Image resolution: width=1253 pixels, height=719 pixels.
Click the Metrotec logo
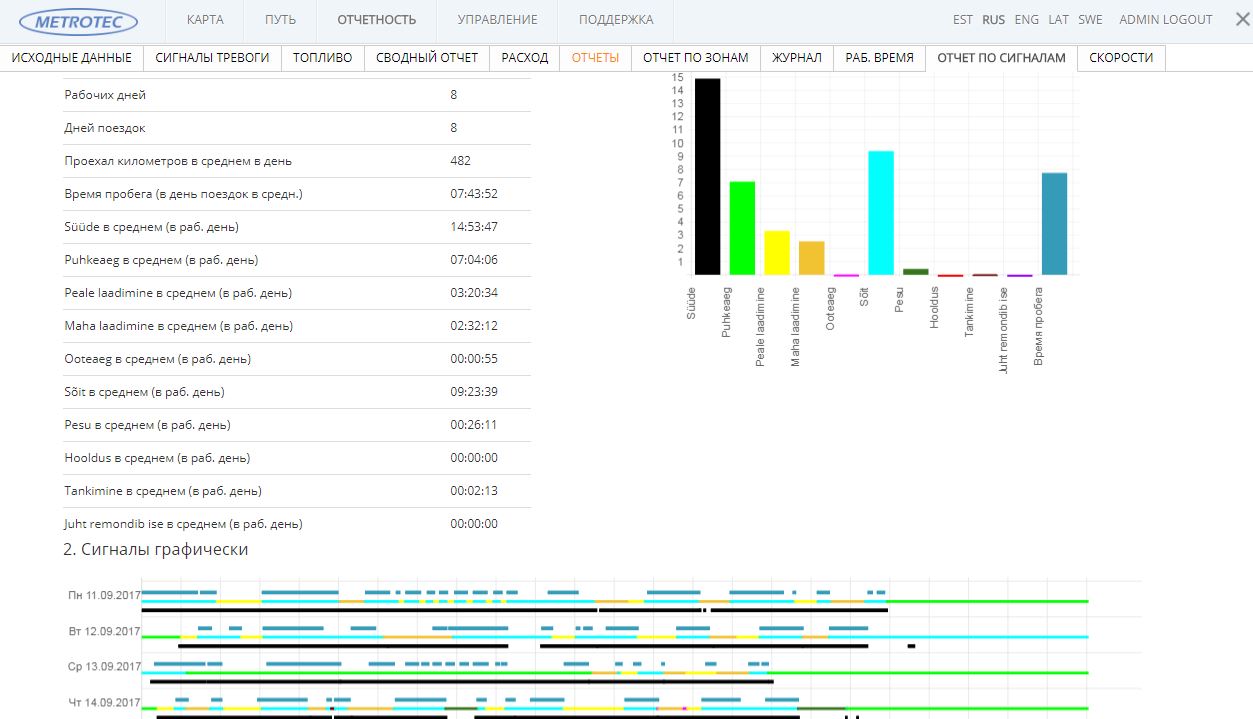[x=79, y=20]
